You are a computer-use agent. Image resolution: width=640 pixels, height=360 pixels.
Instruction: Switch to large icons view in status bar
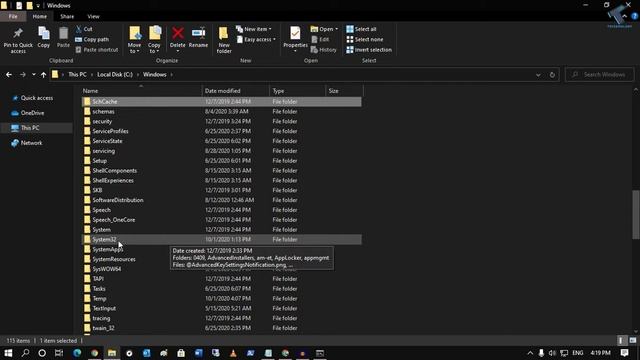tap(633, 340)
